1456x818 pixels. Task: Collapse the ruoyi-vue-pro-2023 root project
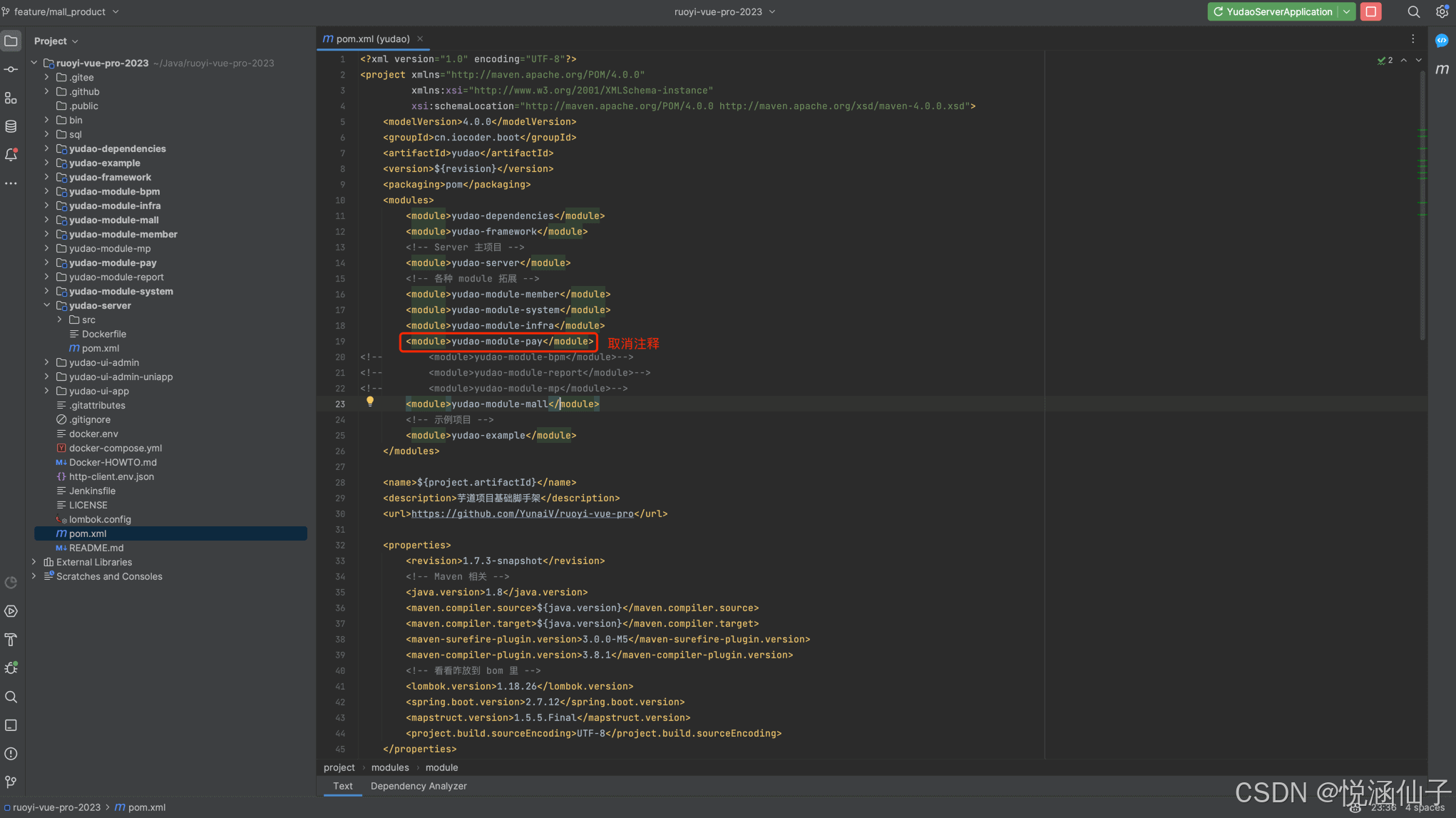click(x=35, y=63)
